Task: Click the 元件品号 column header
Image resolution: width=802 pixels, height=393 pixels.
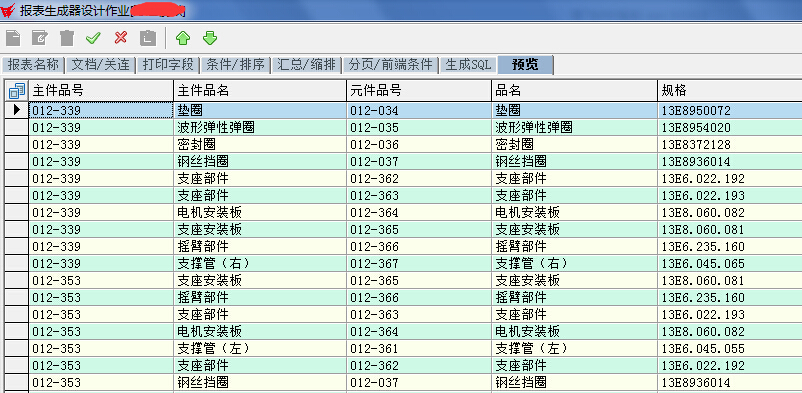Action: (419, 91)
